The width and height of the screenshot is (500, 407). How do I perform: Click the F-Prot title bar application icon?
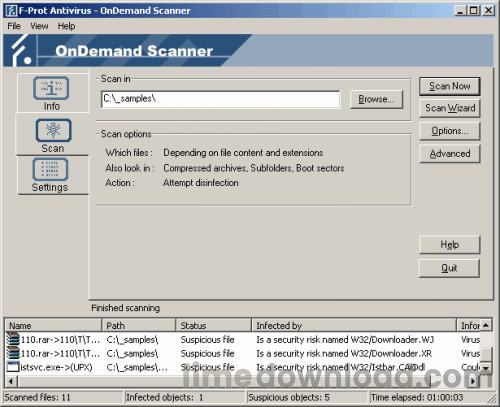[11, 11]
